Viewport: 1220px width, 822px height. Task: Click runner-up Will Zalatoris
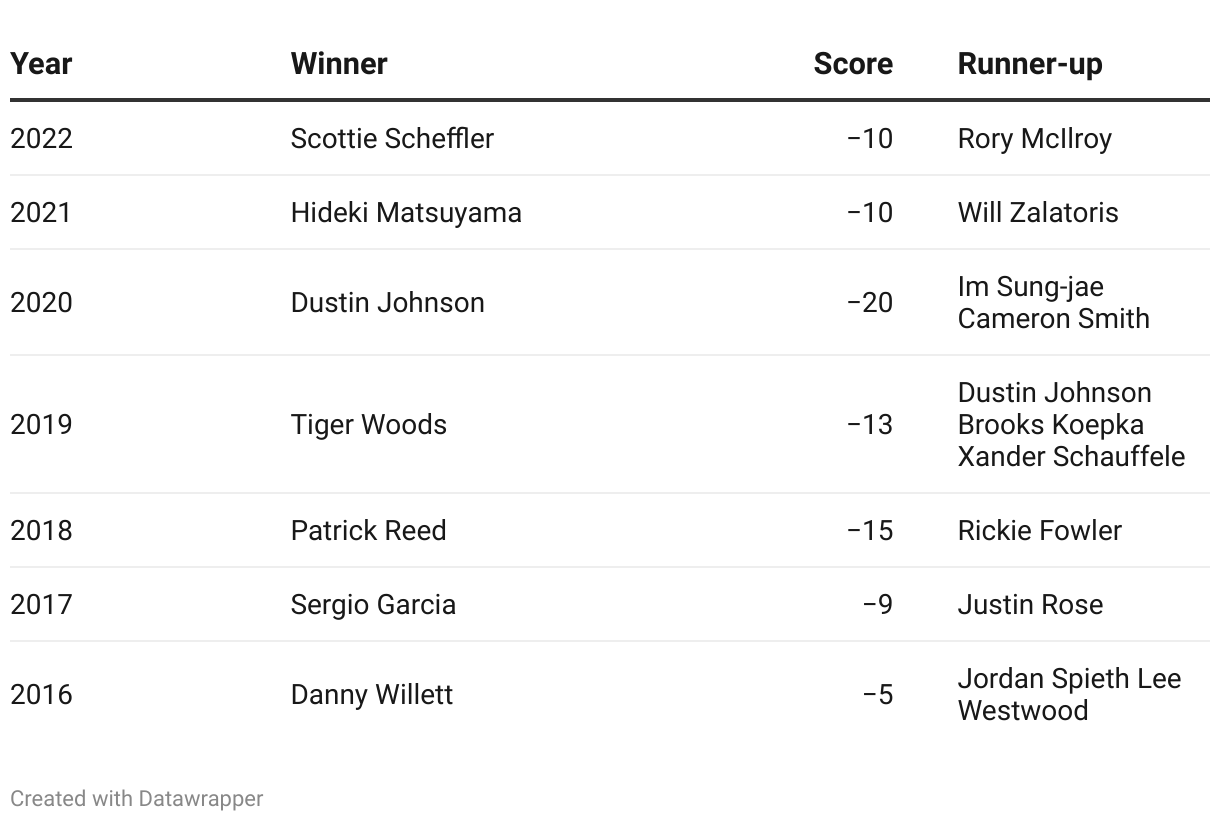pos(1038,212)
